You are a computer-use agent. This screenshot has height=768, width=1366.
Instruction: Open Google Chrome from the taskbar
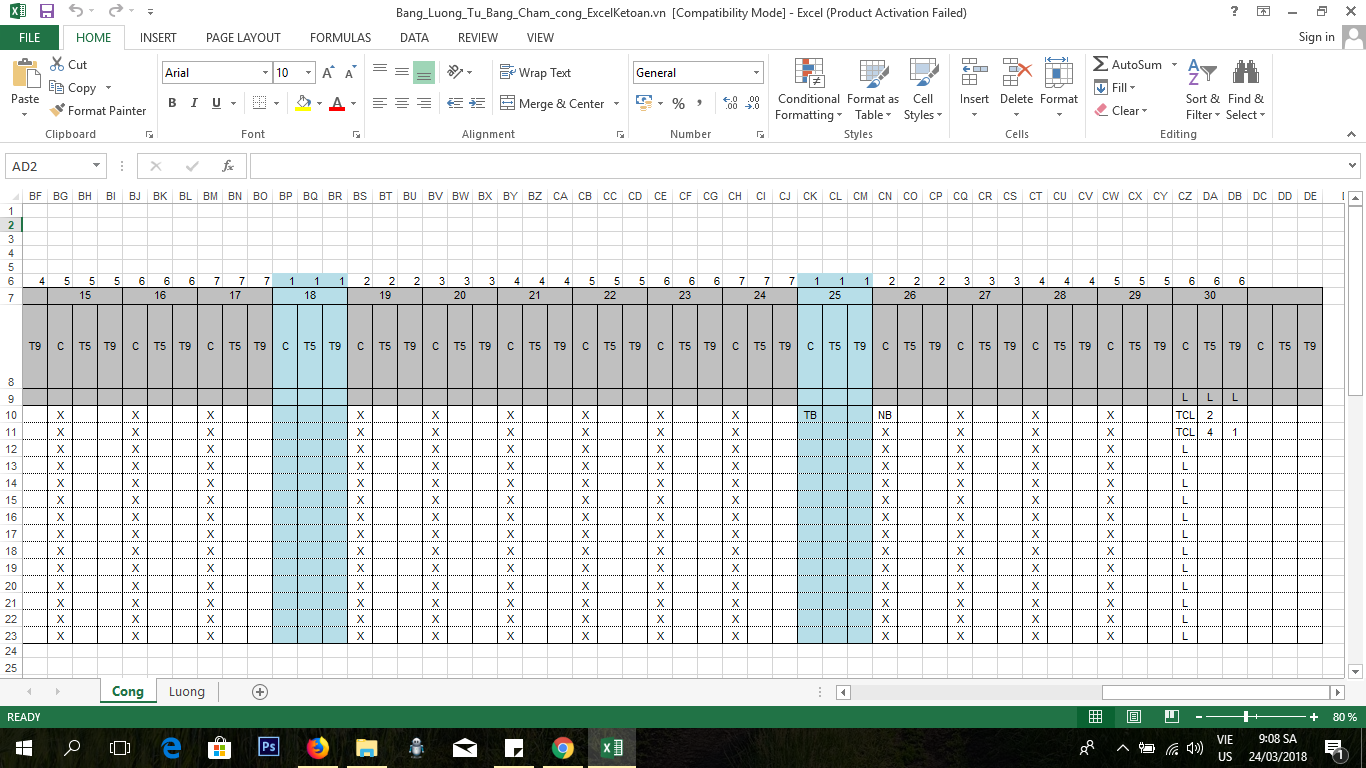[x=562, y=747]
